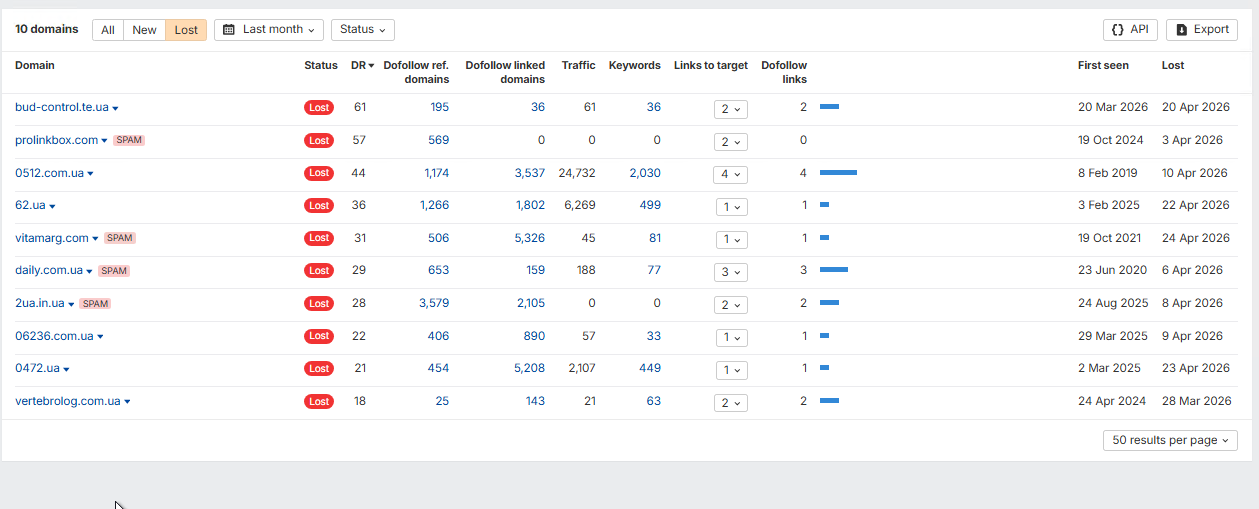Expand menu caret next to 2ua.in.ua
1259x509 pixels.
pos(71,304)
